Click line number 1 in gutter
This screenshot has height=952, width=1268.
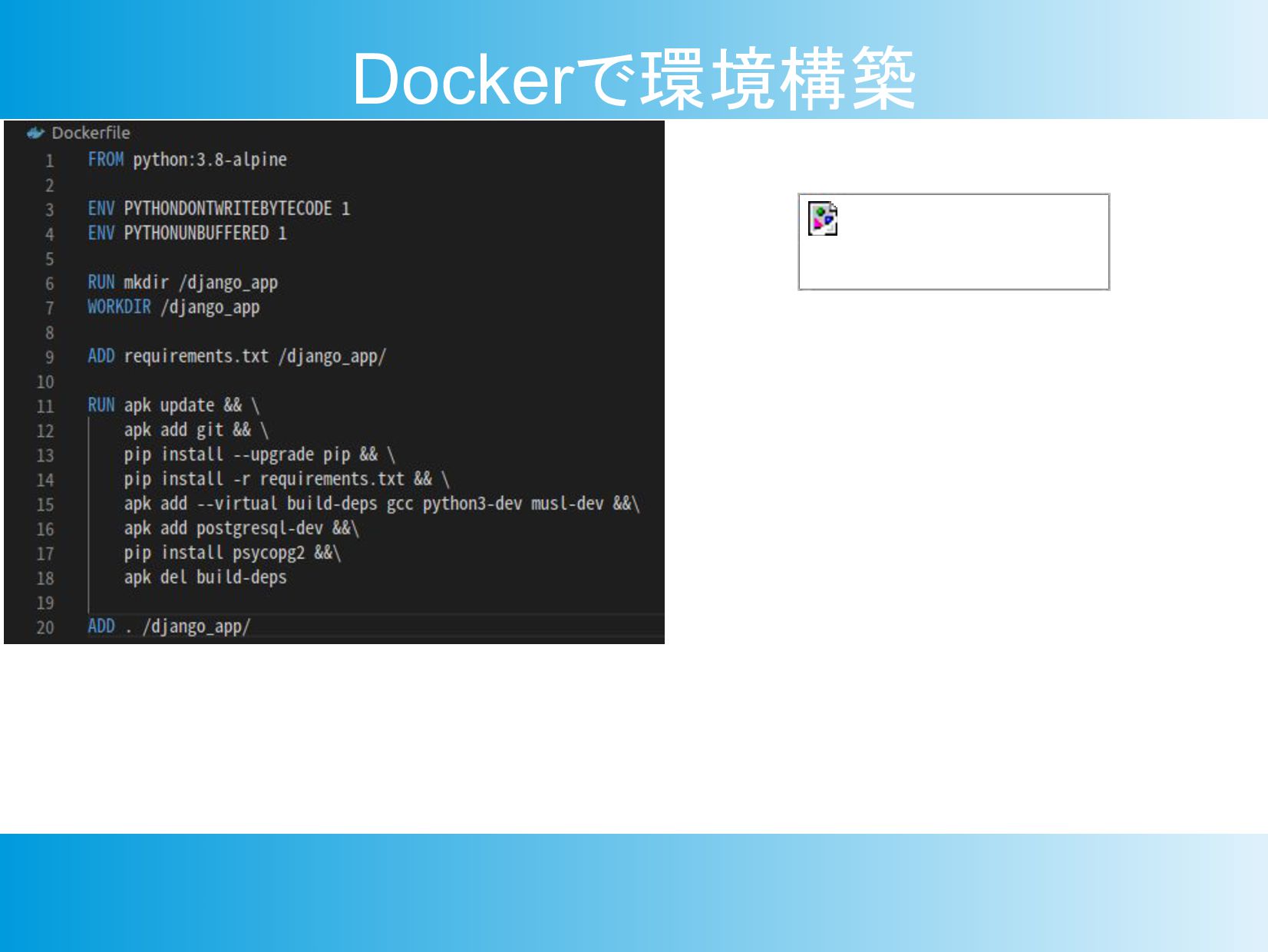pyautogui.click(x=49, y=161)
